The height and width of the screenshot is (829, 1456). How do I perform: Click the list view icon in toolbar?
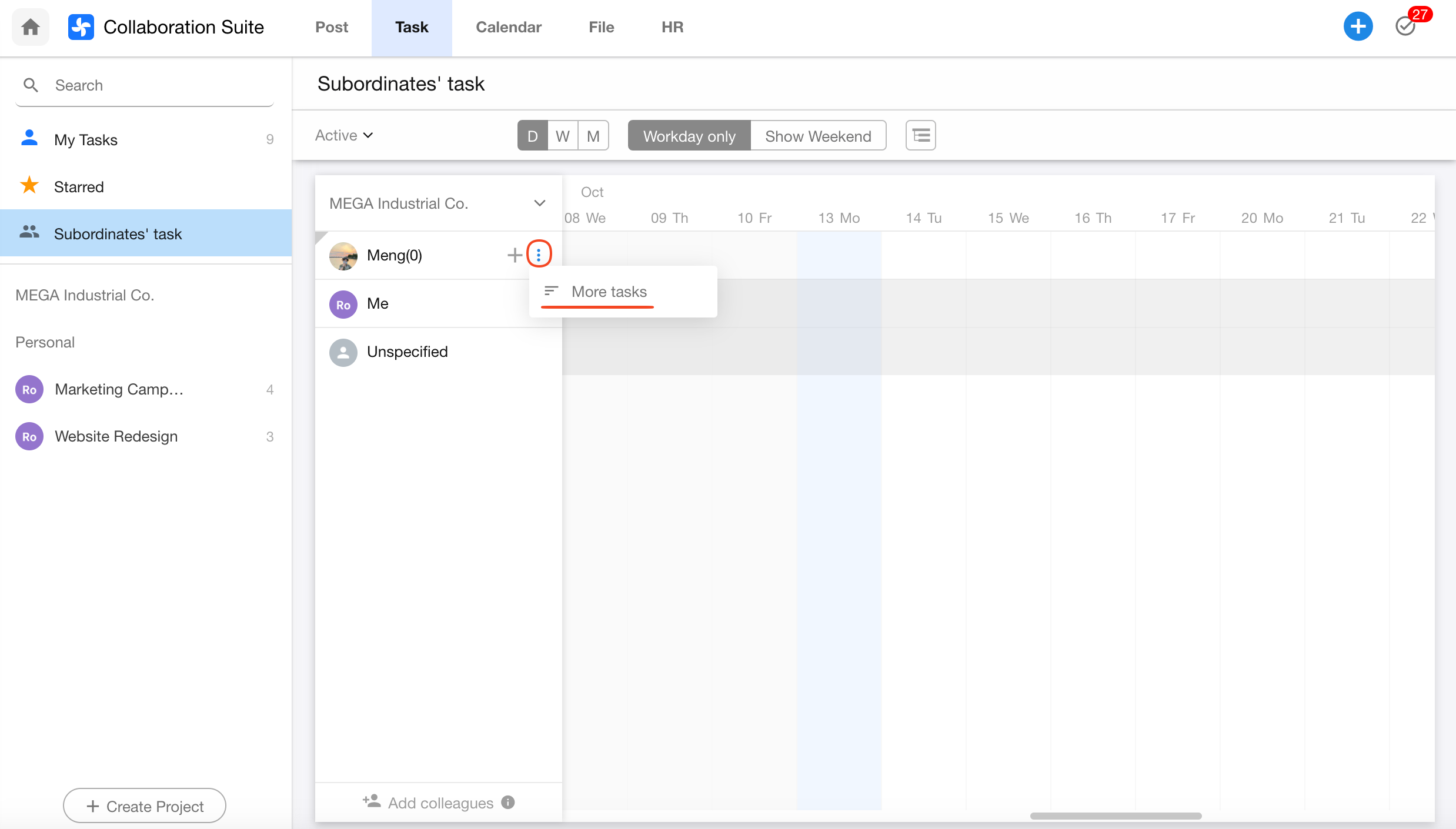pyautogui.click(x=920, y=136)
